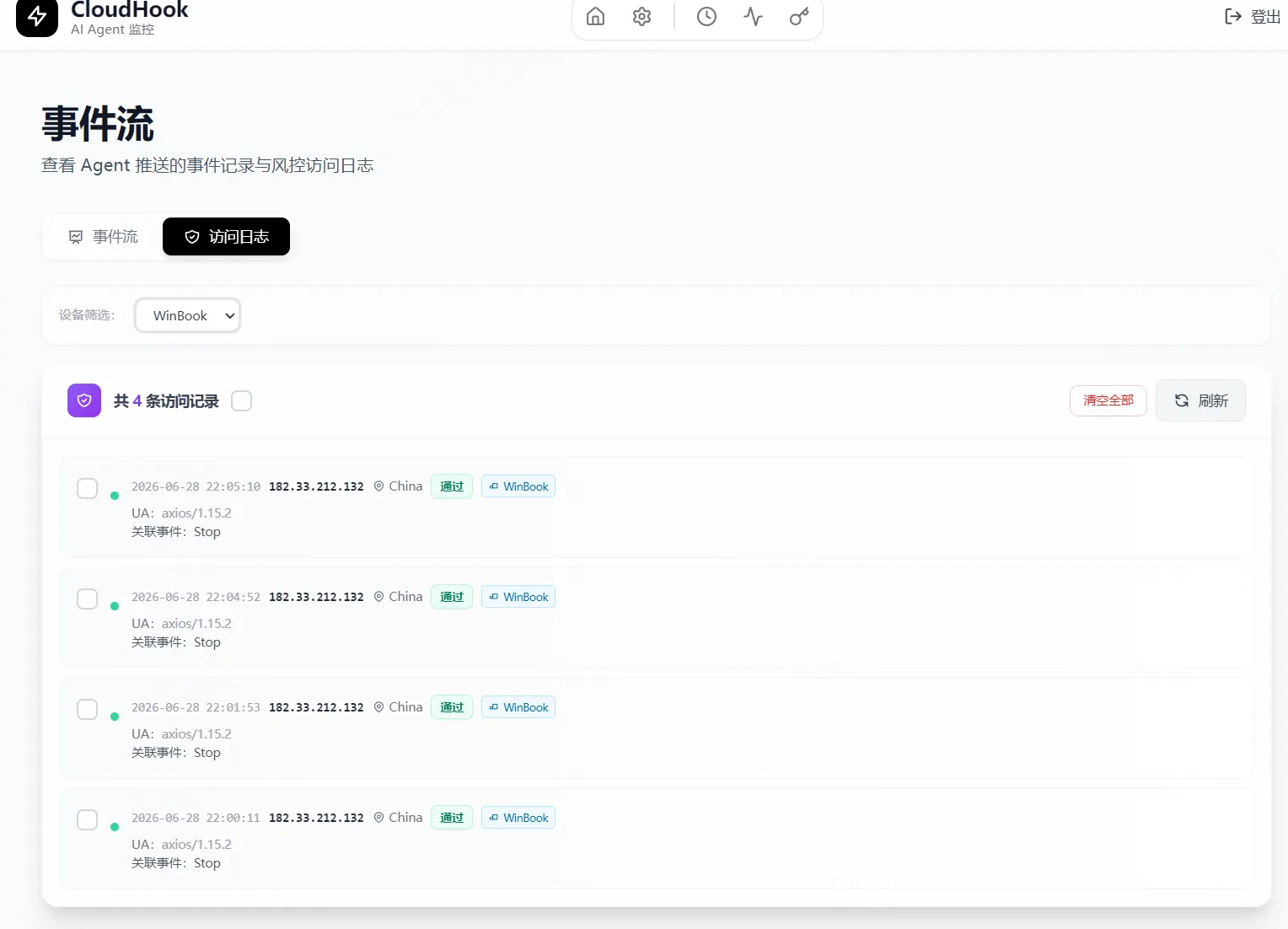
Task: Click the location pin icon on 22:04:52 record
Action: pos(378,597)
